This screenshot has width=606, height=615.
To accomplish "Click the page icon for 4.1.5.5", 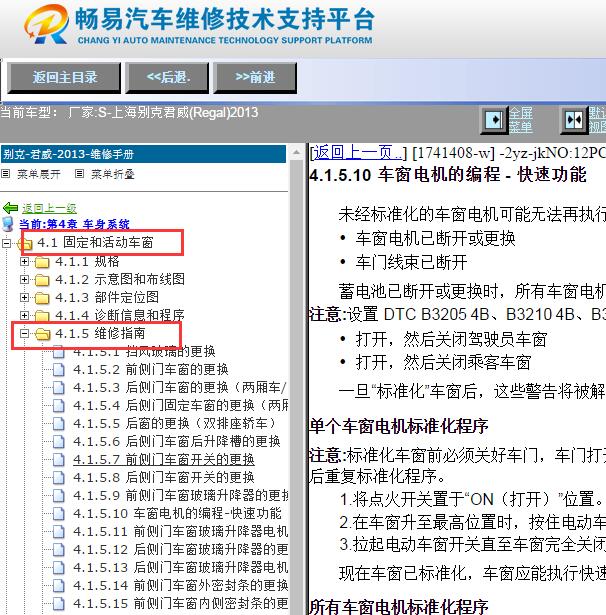I will click(59, 424).
